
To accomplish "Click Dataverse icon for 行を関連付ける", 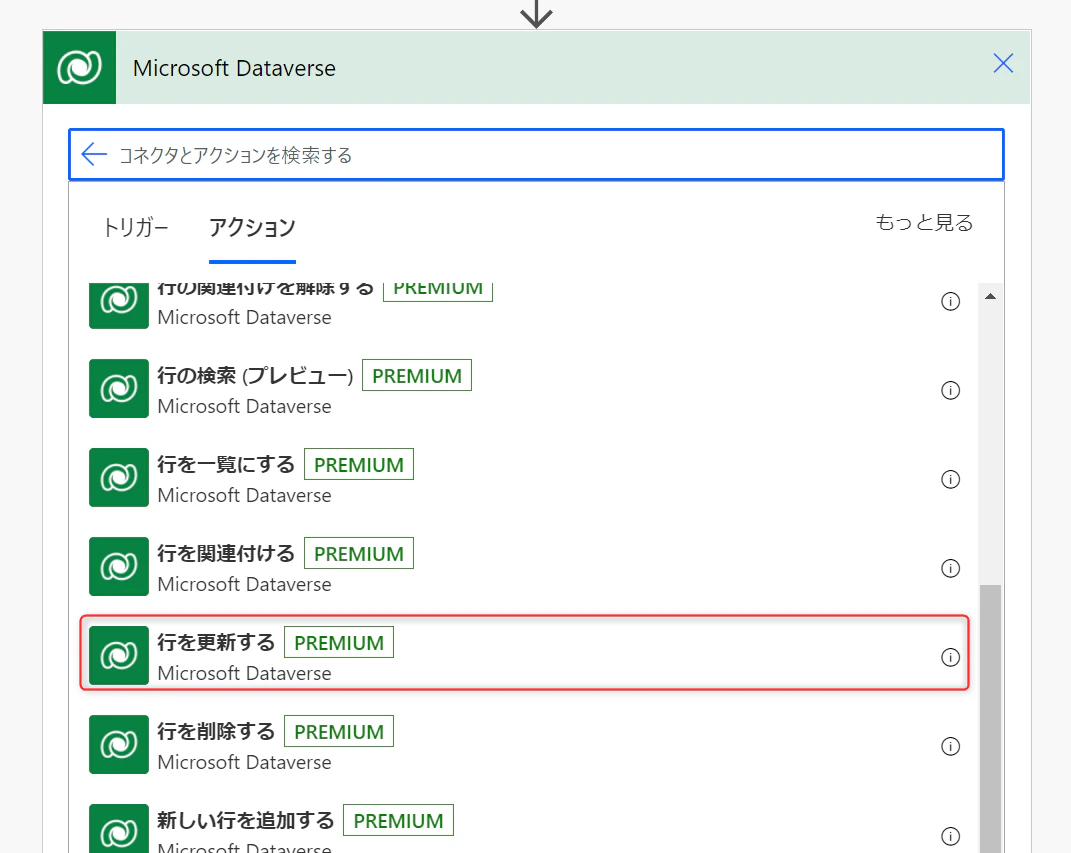I will click(x=119, y=566).
